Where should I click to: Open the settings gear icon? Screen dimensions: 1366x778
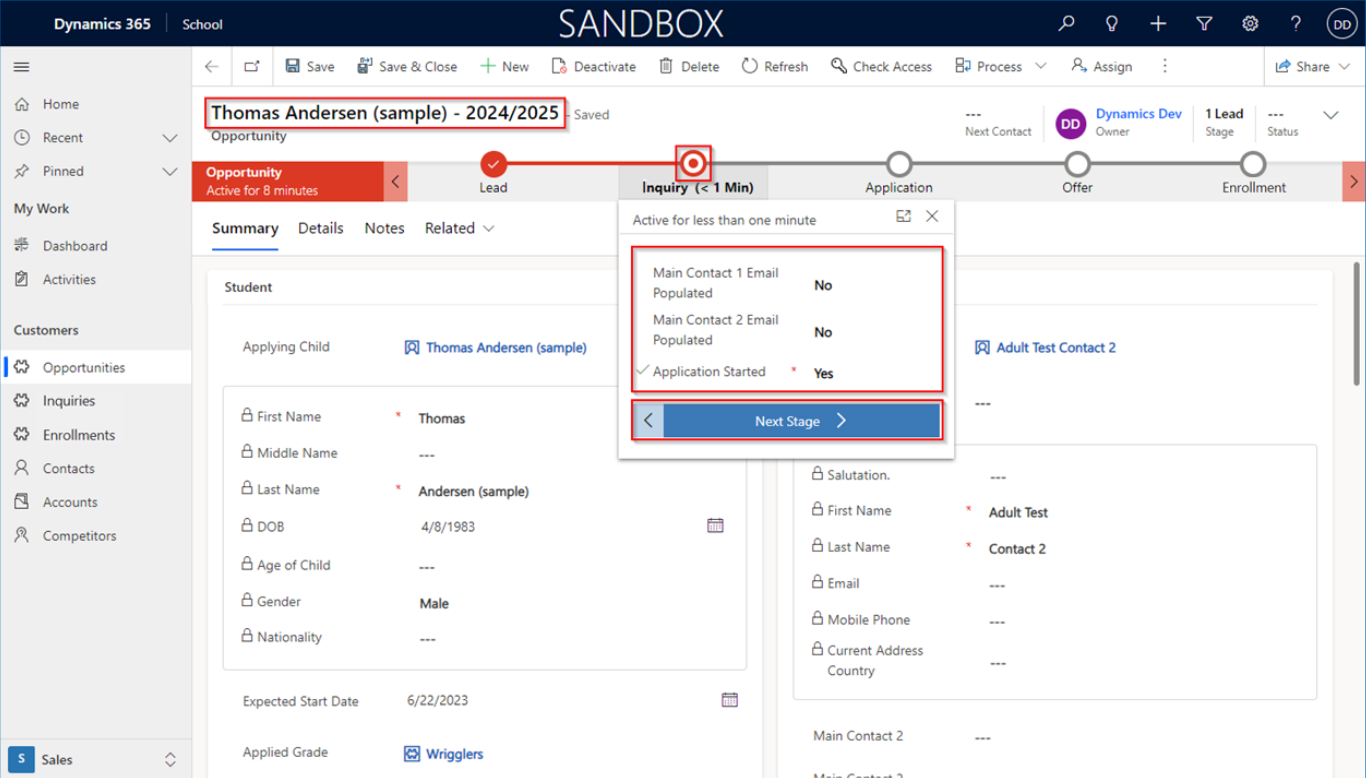[1250, 24]
